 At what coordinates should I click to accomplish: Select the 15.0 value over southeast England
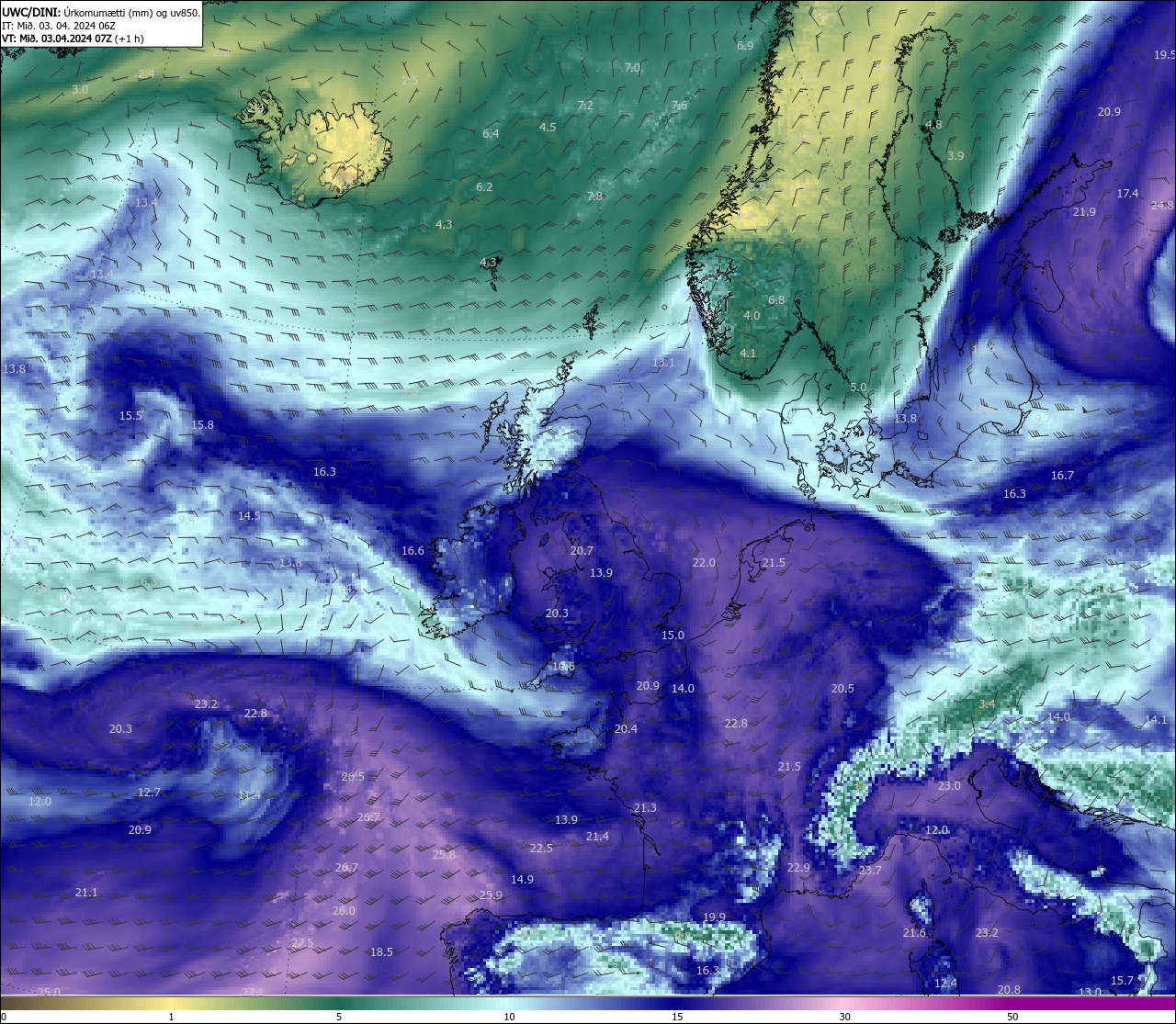click(673, 636)
